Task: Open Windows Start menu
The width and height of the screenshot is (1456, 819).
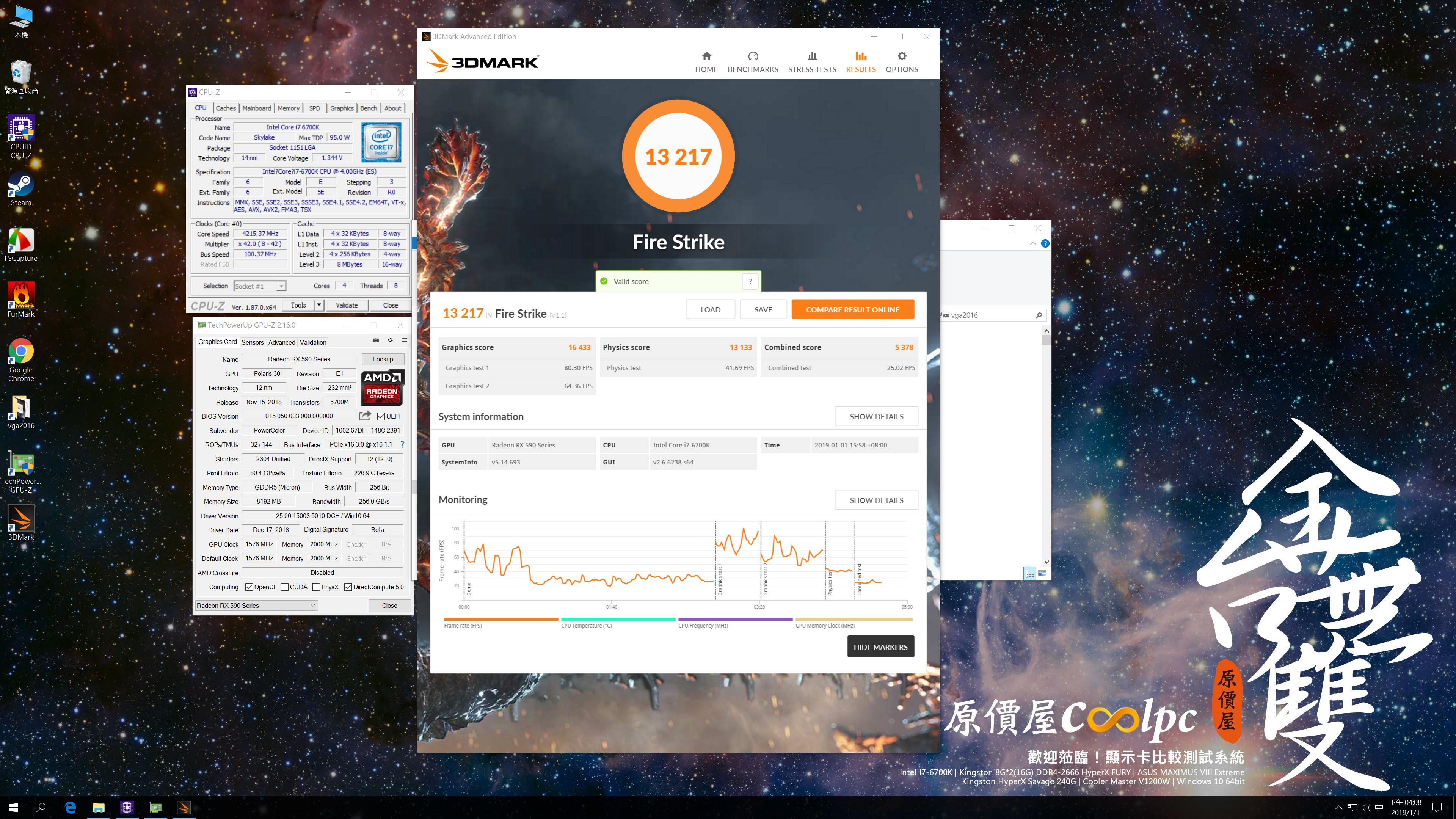Action: [14, 808]
